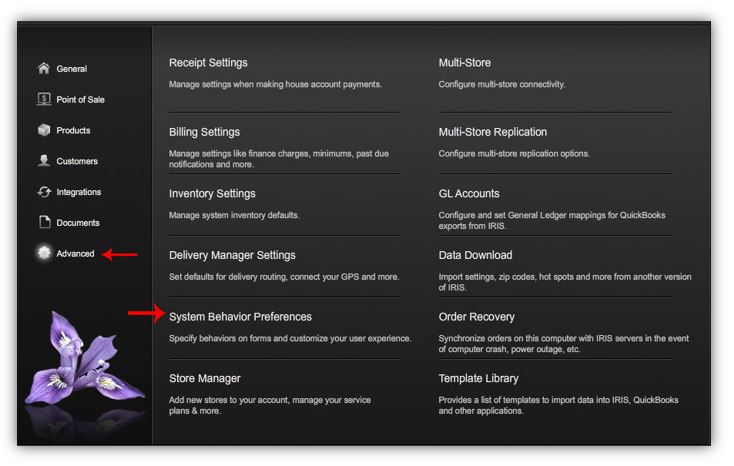Open Delivery Manager Settings
This screenshot has height=466, width=734.
pyautogui.click(x=232, y=256)
